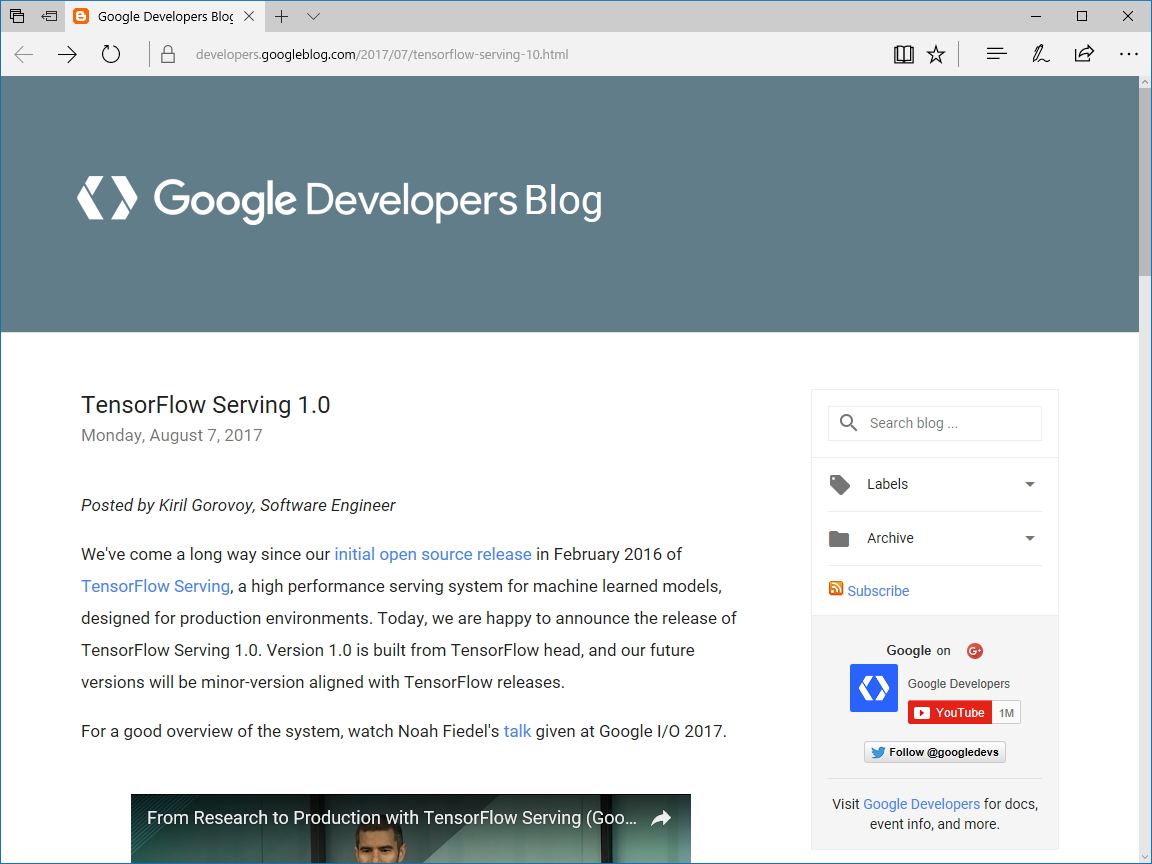Start a Web Note with the ink icon
This screenshot has height=864, width=1152.
1040,54
